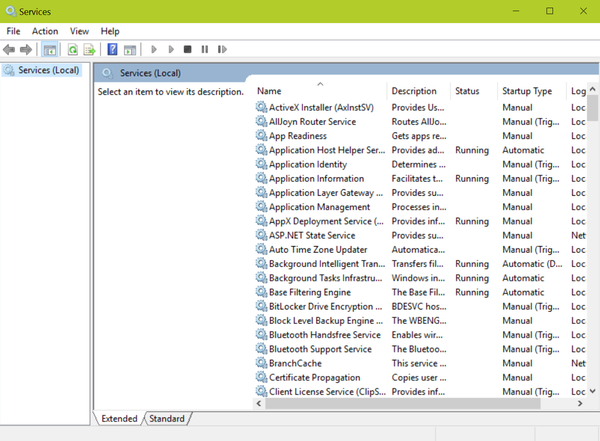Click gear icon beside Application Identity
Image resolution: width=600 pixels, height=441 pixels.
(x=261, y=164)
